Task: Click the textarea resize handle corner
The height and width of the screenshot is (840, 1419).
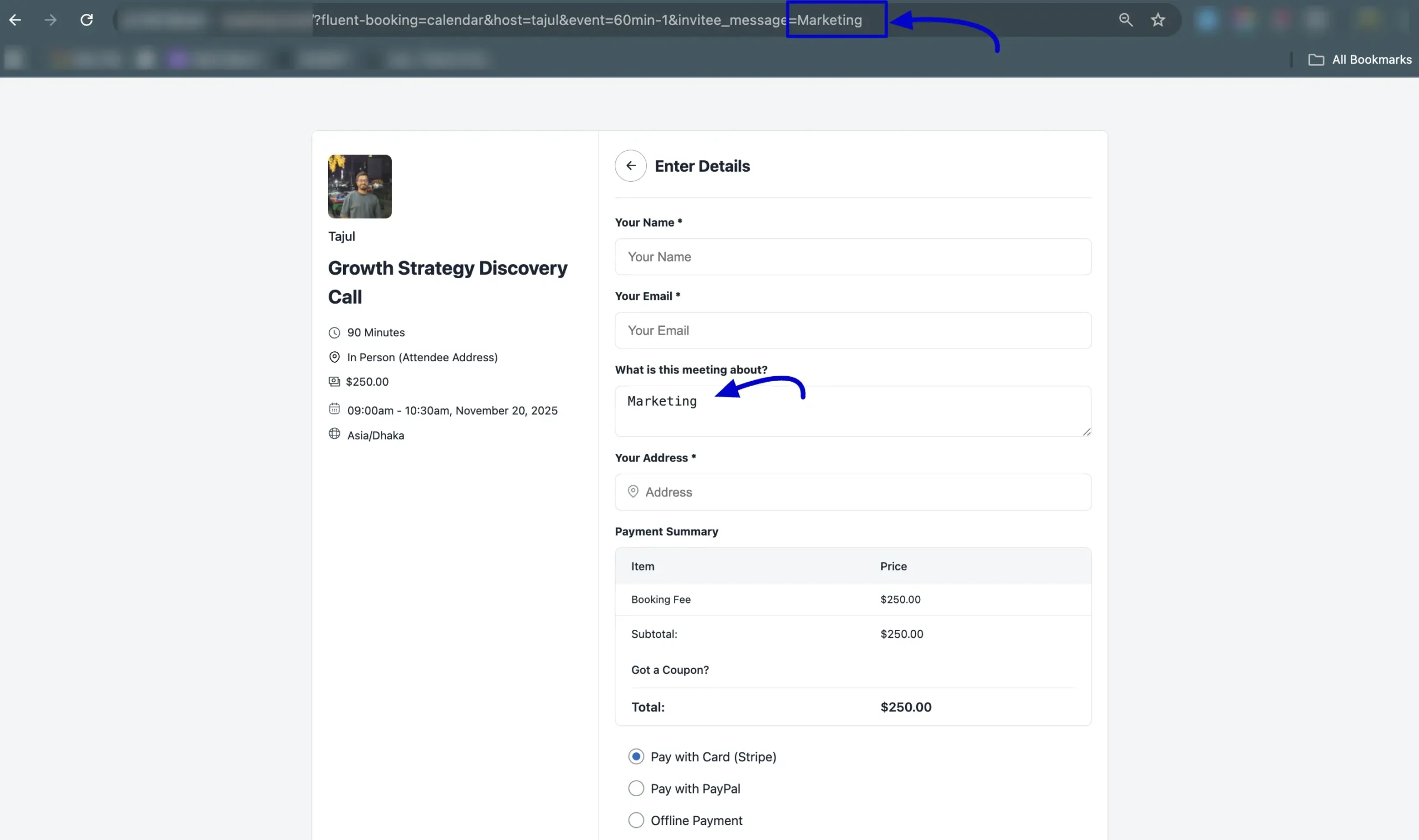Action: coord(1086,432)
